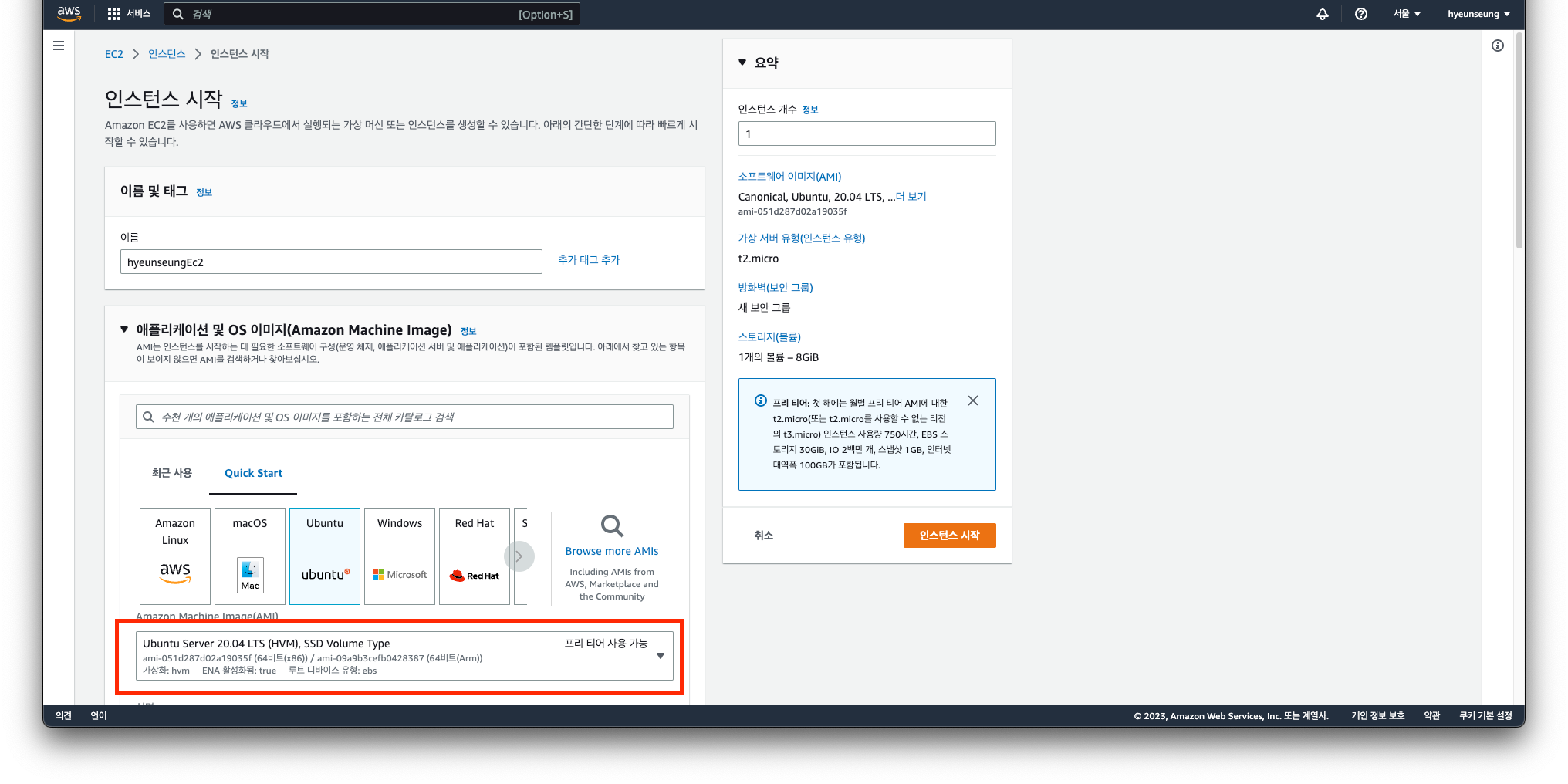Open the hamburger side navigation menu
The image size is (1568, 784).
(59, 46)
